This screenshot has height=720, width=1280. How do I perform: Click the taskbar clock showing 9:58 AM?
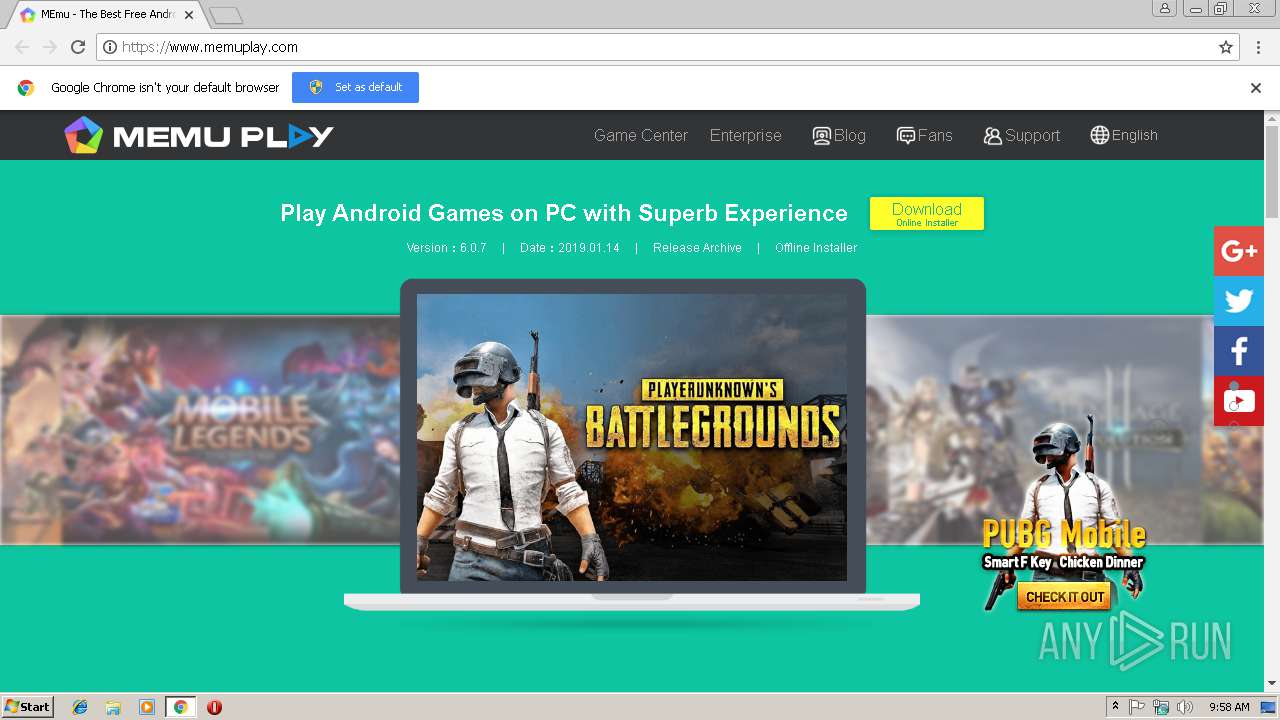[x=1229, y=707]
